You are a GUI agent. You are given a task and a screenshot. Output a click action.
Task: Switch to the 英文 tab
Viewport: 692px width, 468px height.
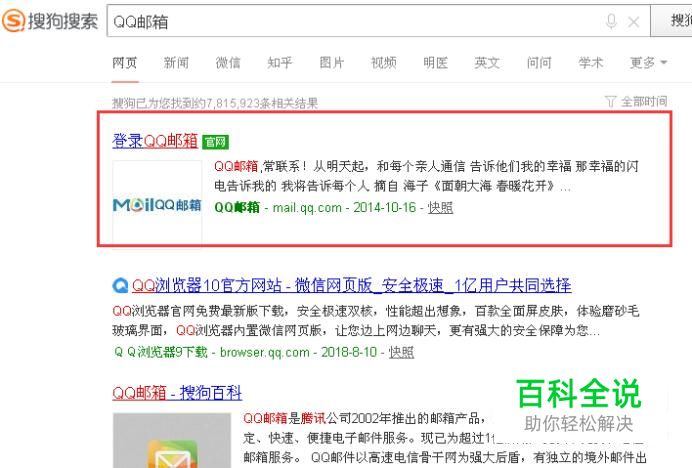(487, 63)
